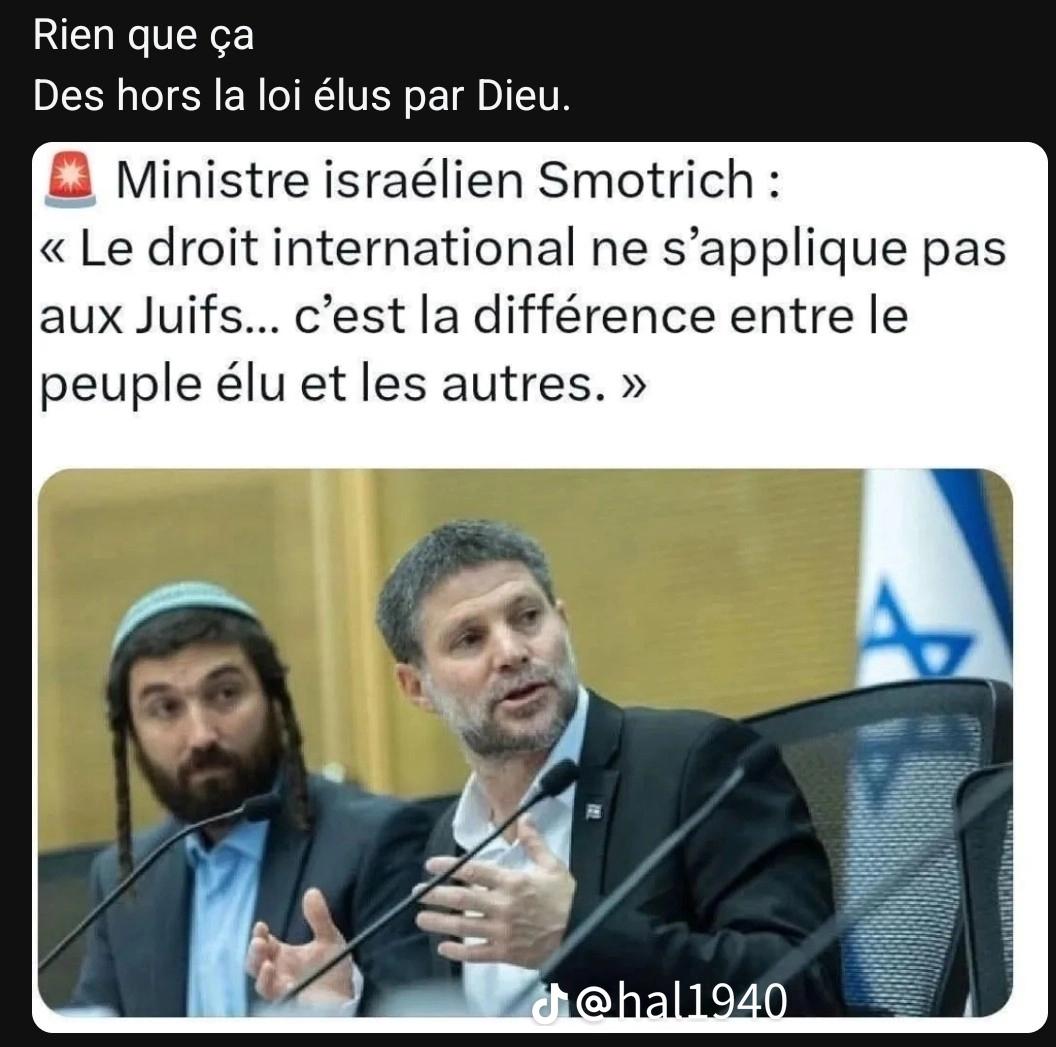Open the @hal1940 username watermark
The image size is (1056, 1047).
(682, 1002)
